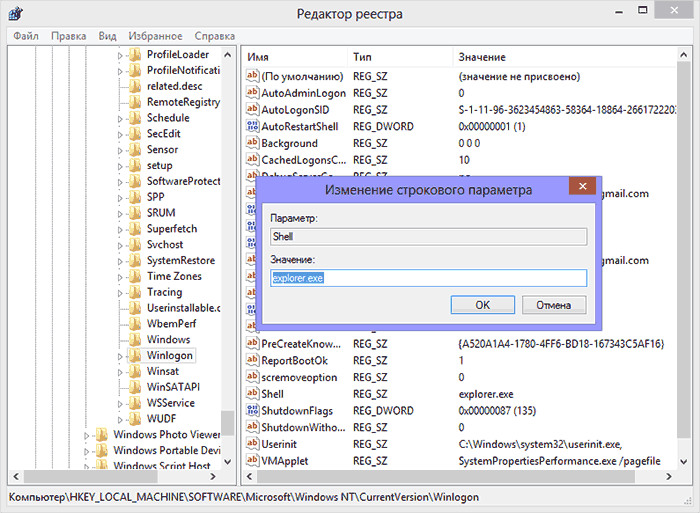
Task: Click tree panel vertical scrollbar down arrow
Action: (228, 462)
